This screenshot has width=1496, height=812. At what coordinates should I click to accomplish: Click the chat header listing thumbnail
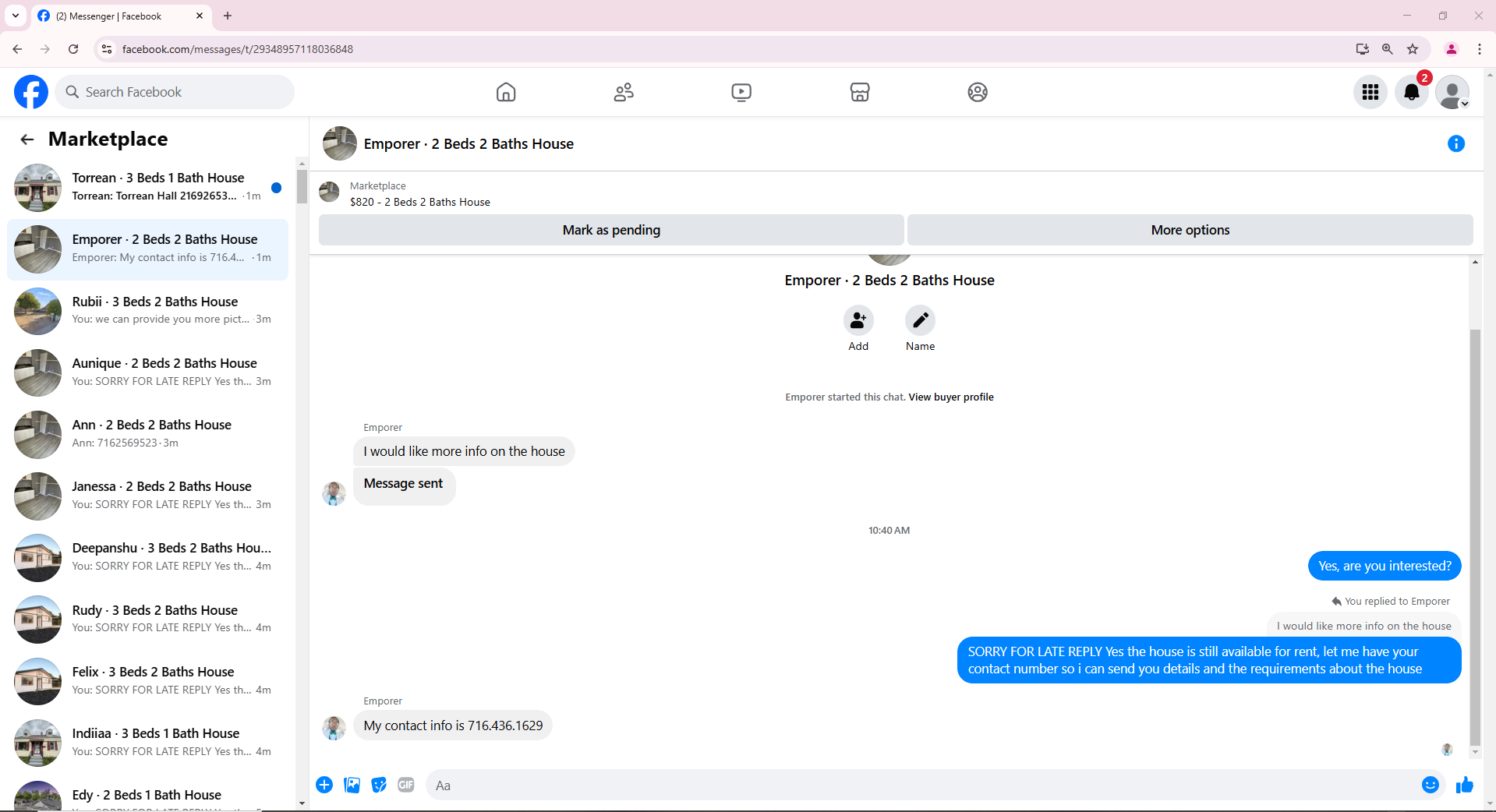point(340,143)
